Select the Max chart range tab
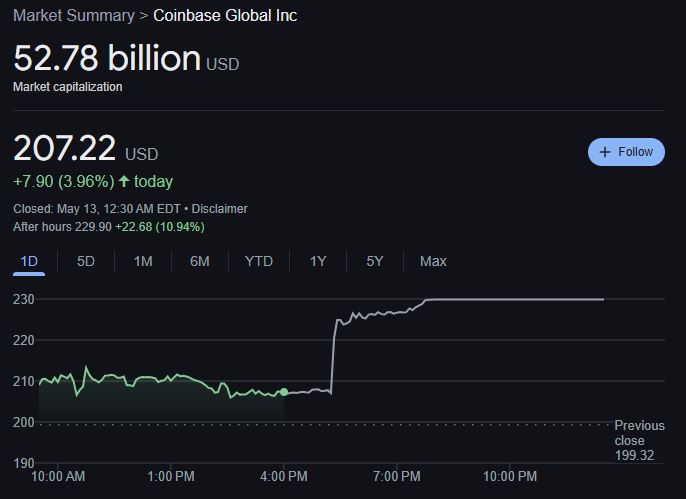686x499 pixels. click(x=433, y=261)
